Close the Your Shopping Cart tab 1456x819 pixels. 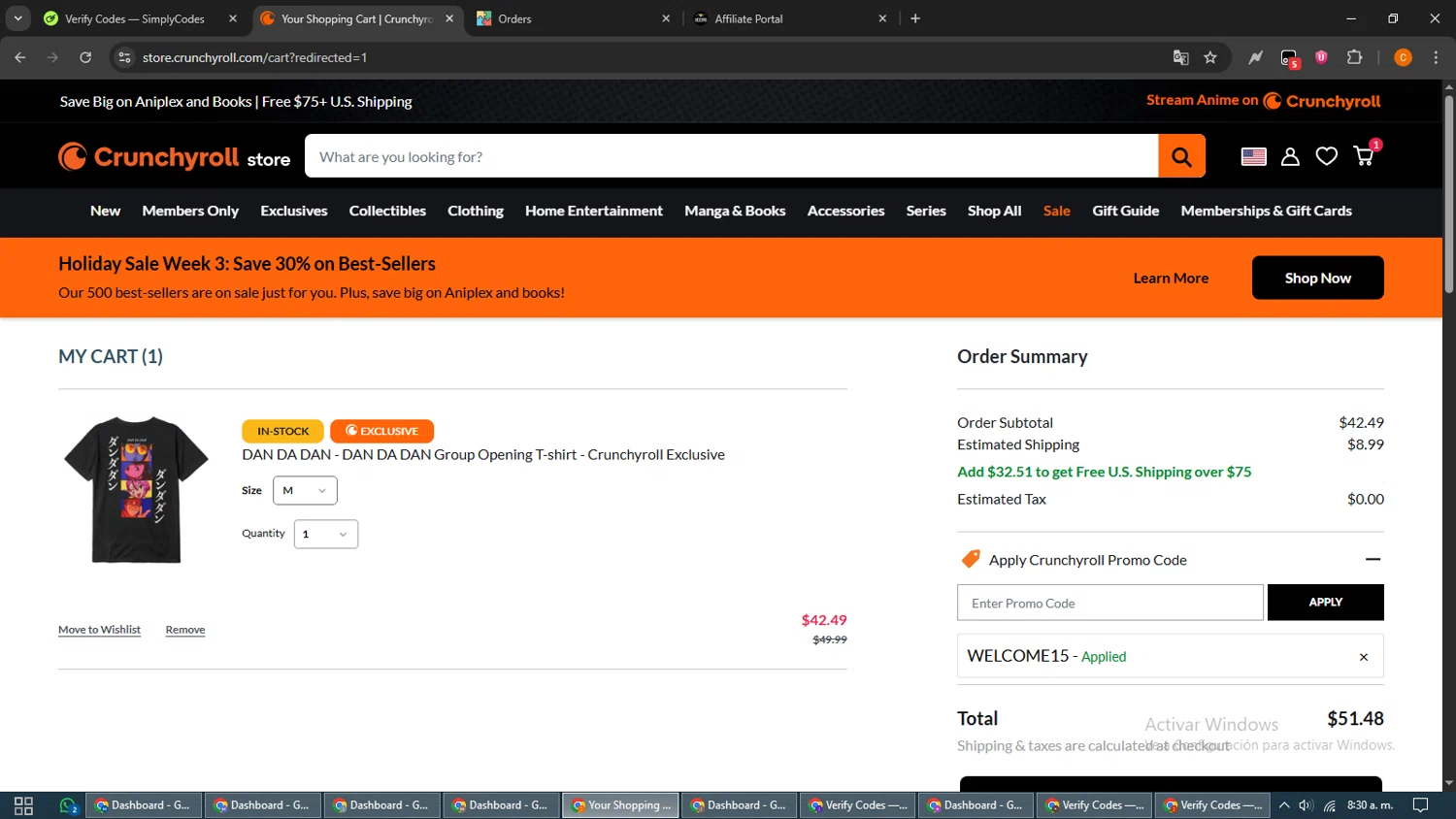click(449, 18)
